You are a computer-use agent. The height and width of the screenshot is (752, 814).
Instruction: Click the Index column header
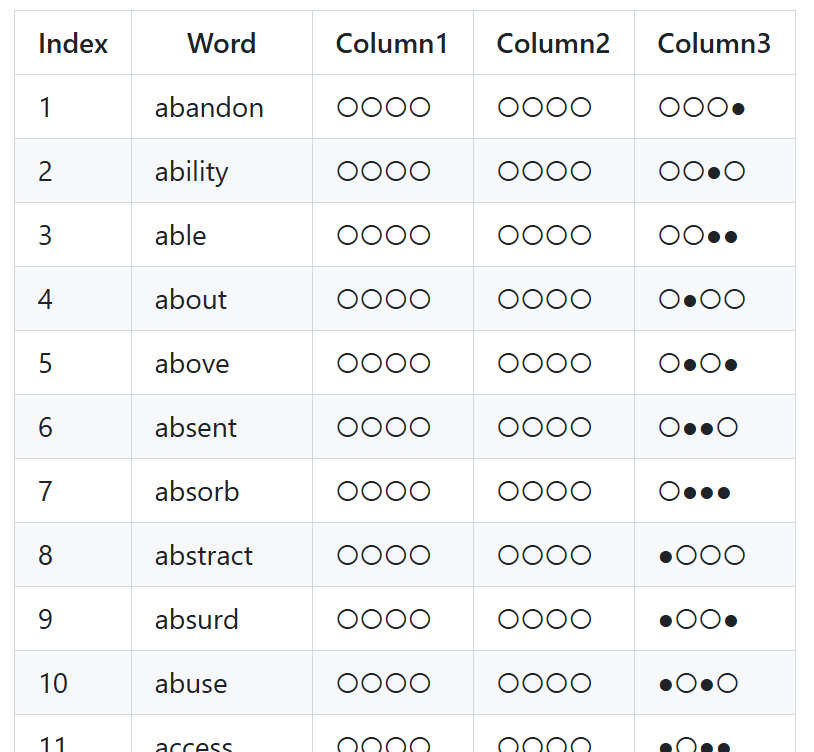(x=72, y=43)
